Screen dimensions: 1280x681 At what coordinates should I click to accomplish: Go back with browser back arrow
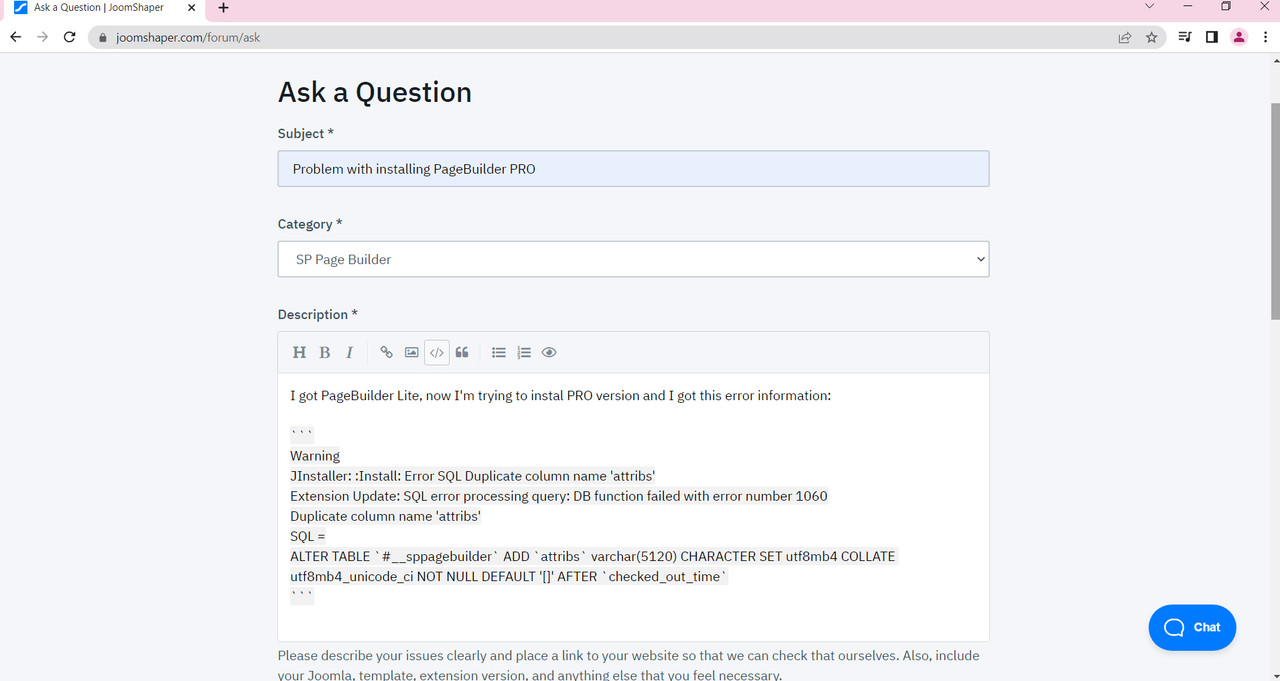[x=15, y=37]
